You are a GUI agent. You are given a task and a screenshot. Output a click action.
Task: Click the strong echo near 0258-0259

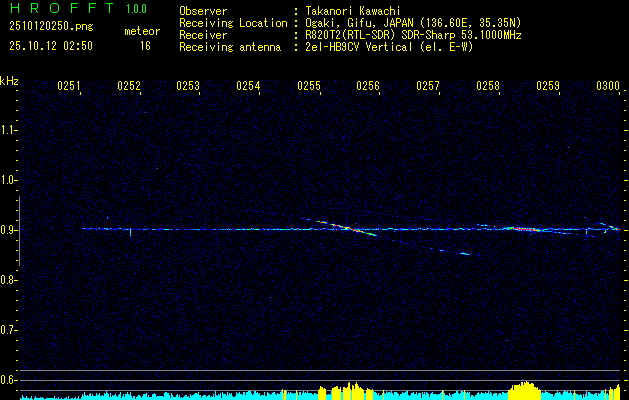(x=523, y=229)
